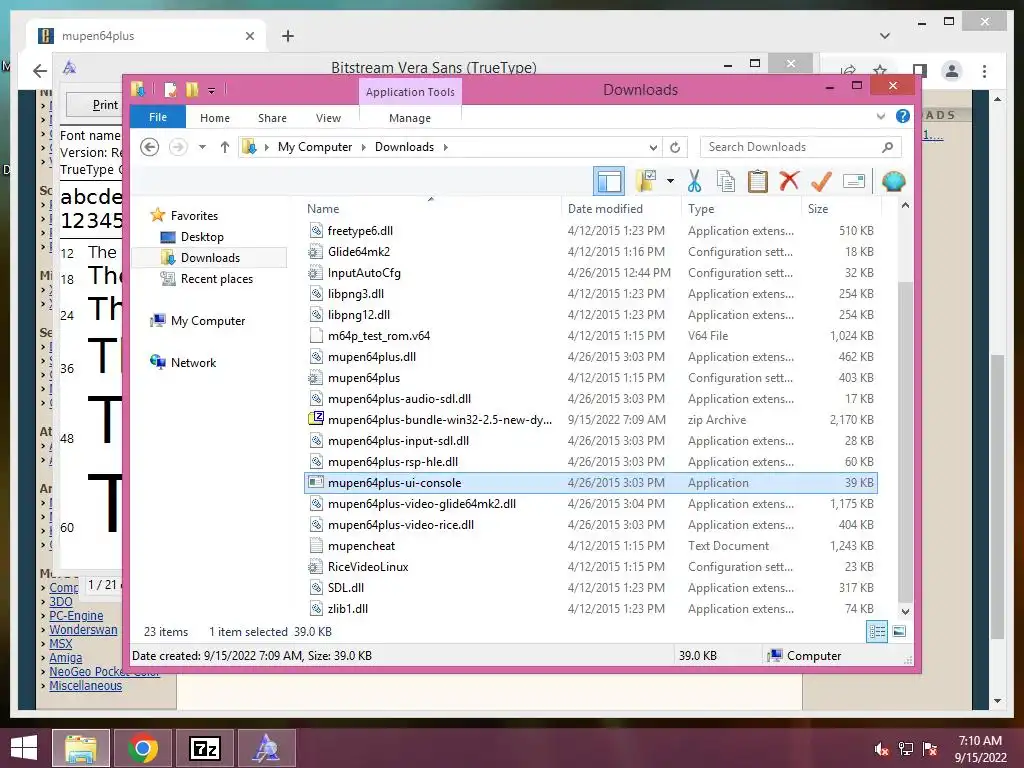Sort by the Size column header
Viewport: 1024px width, 768px height.
(x=842, y=208)
